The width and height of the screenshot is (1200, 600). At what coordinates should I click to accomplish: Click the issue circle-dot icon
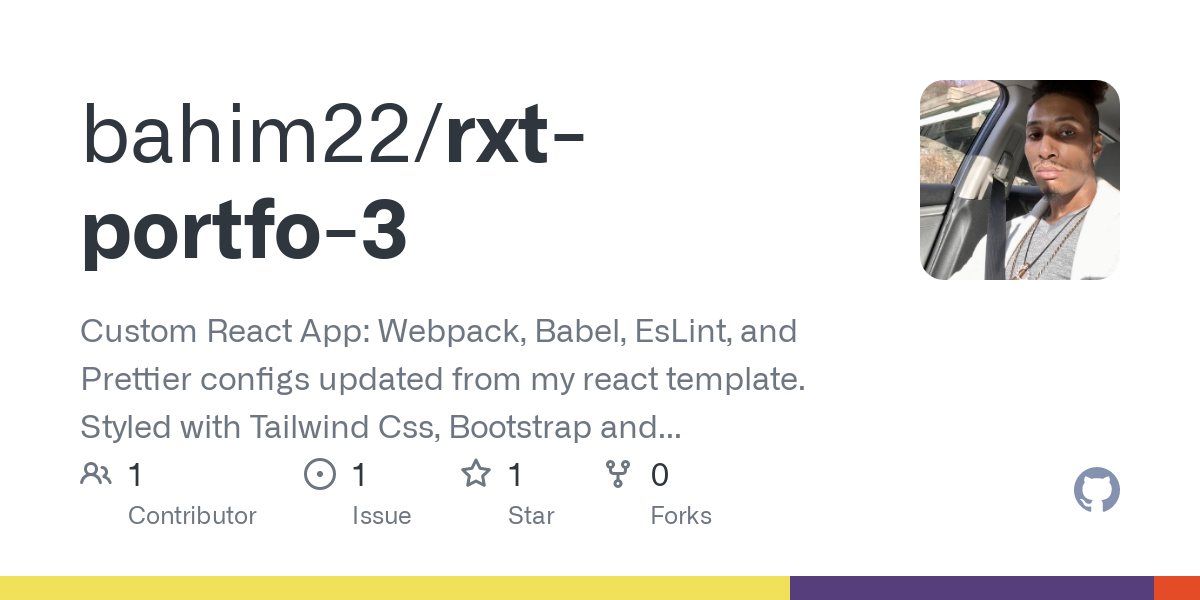(x=320, y=474)
